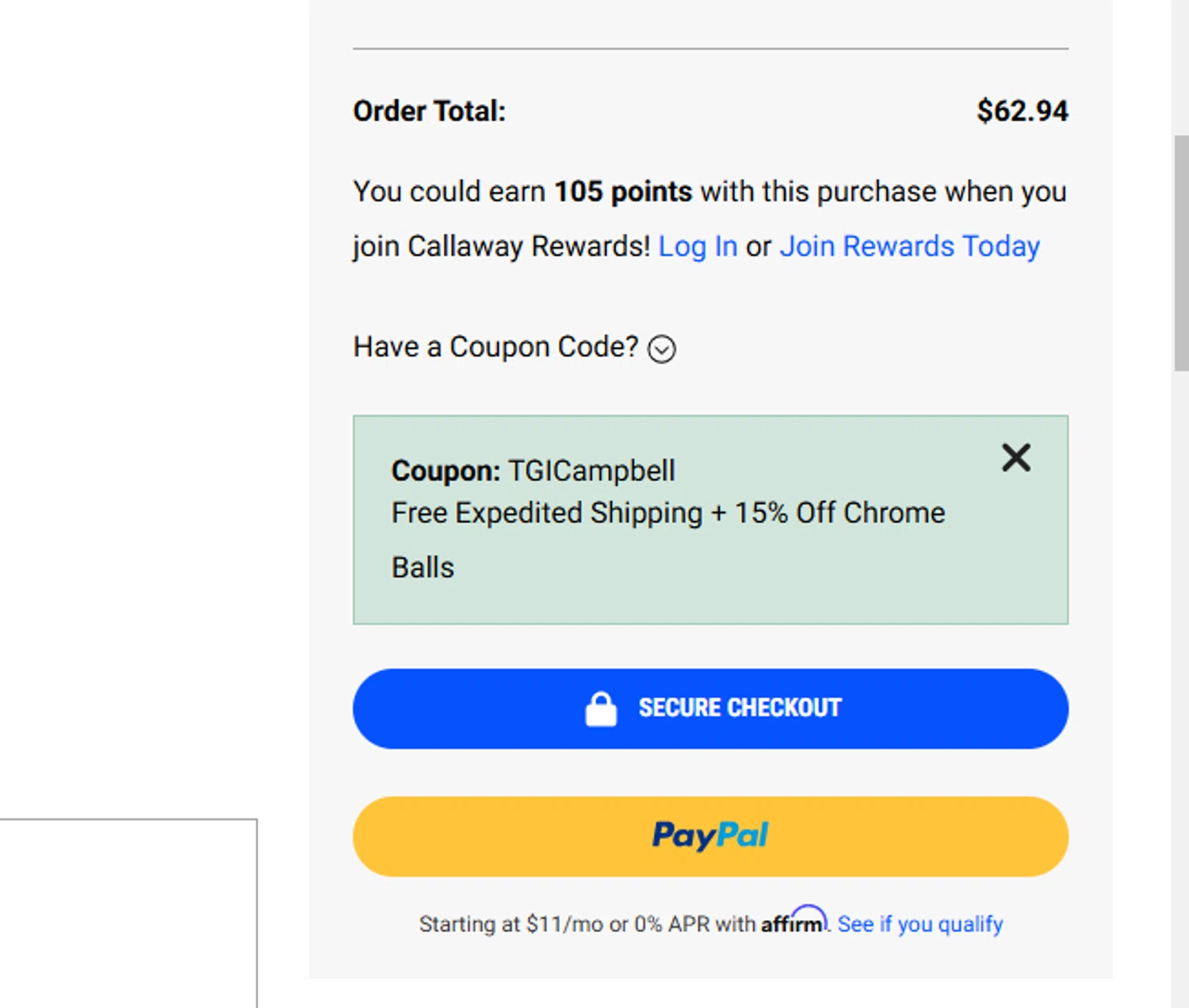Click the "Order Total:" label

(x=429, y=111)
